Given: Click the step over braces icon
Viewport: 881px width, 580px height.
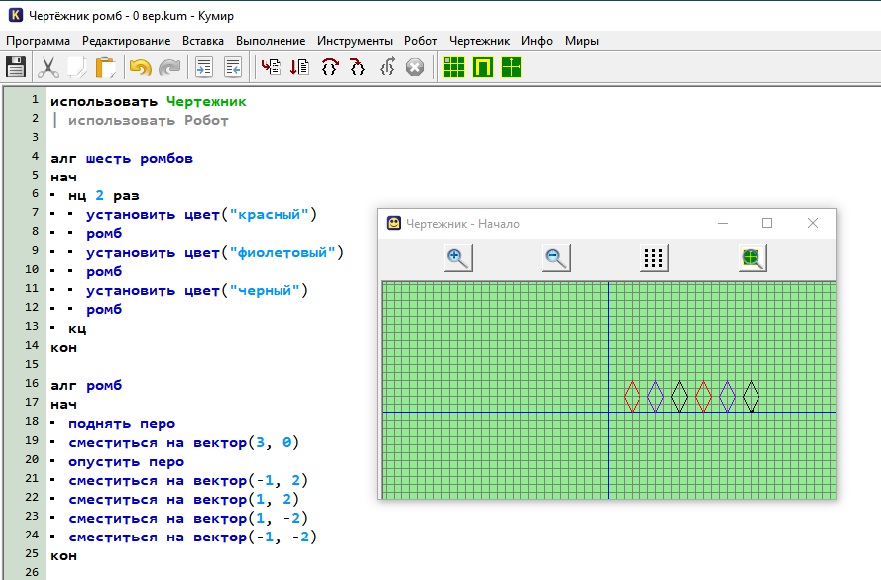Looking at the screenshot, I should (330, 67).
